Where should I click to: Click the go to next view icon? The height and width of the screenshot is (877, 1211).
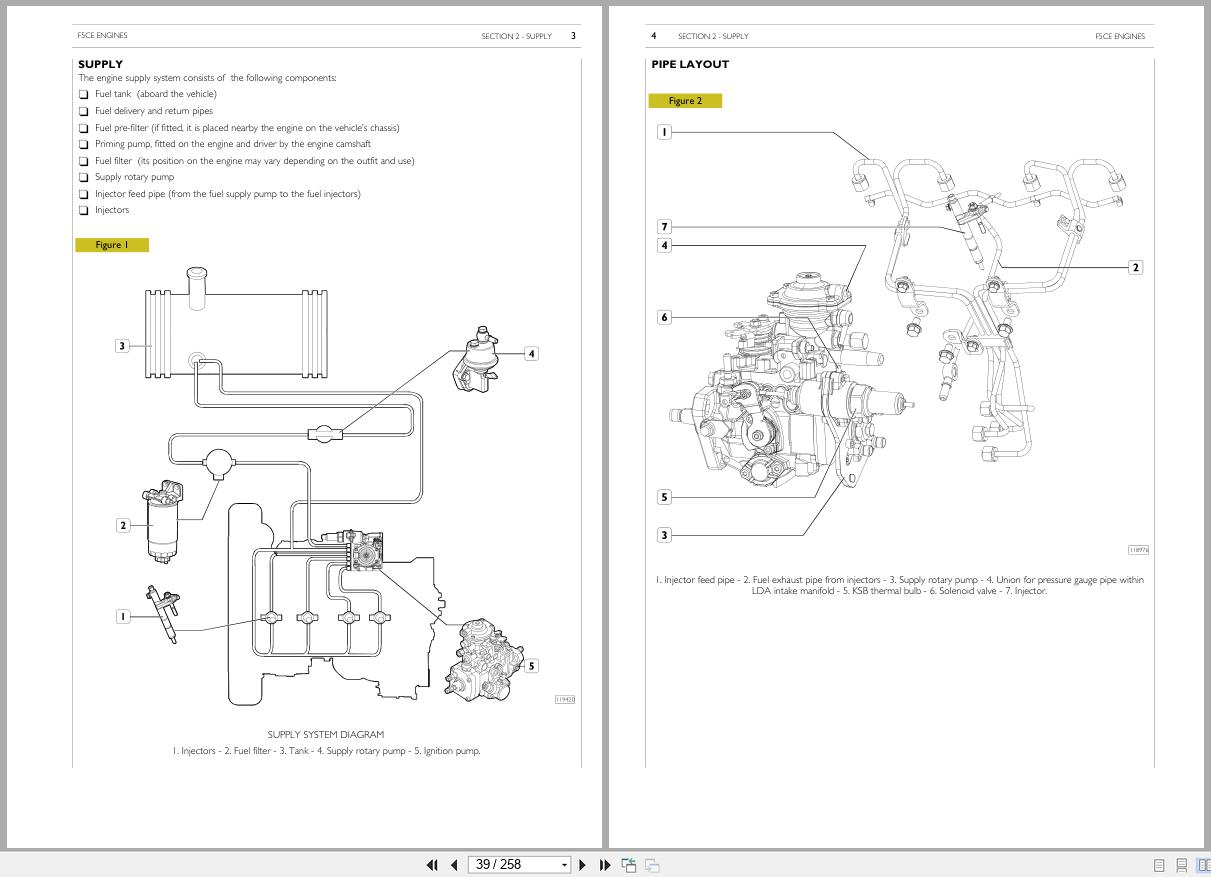pyautogui.click(x=652, y=865)
